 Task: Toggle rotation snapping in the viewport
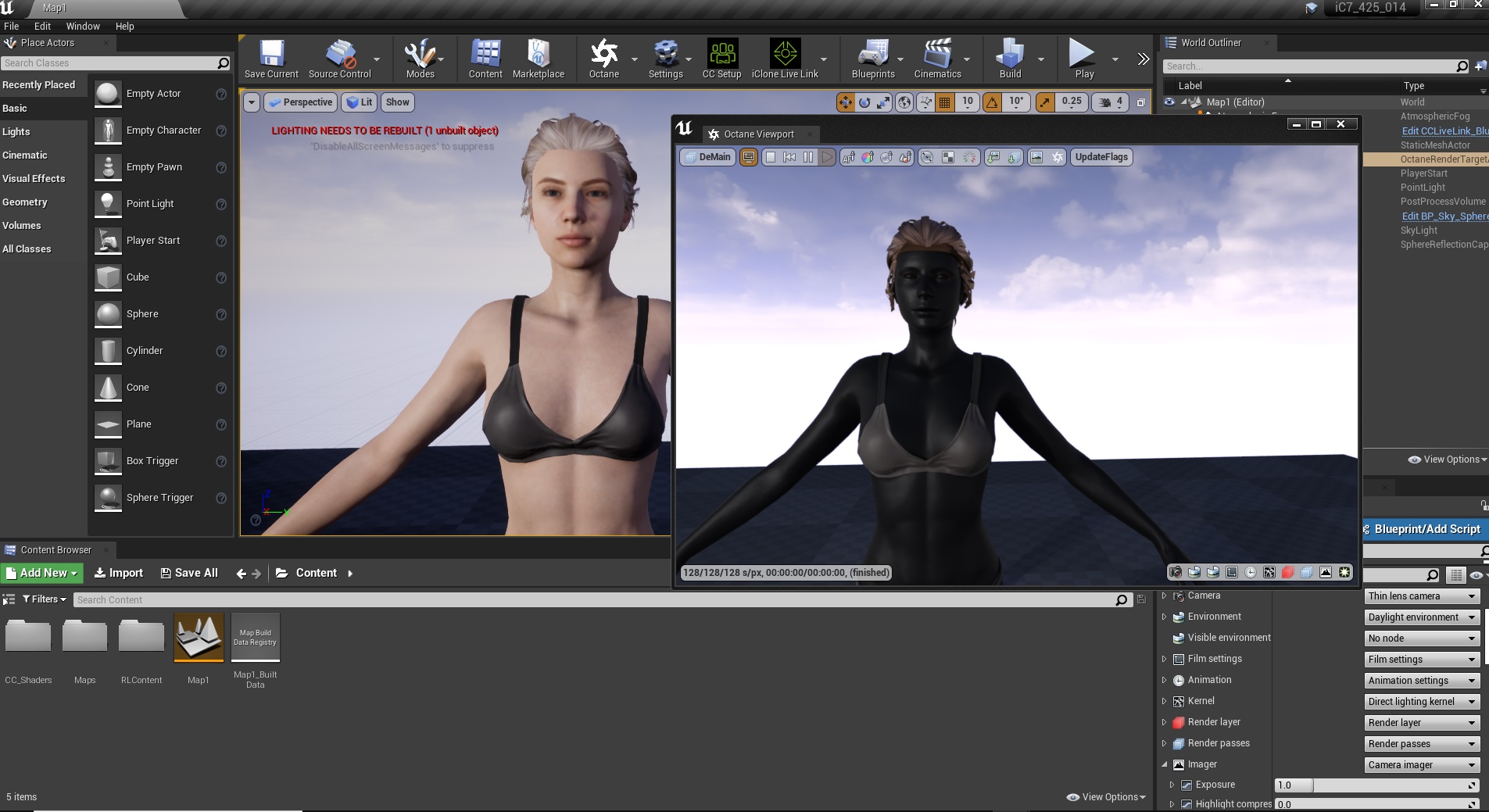pos(992,102)
